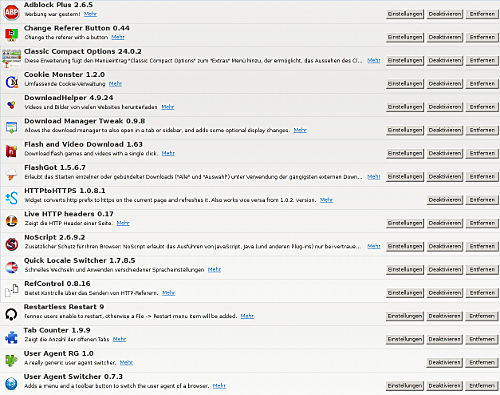Open the Mehr link for Live HTTP headers

123,223
